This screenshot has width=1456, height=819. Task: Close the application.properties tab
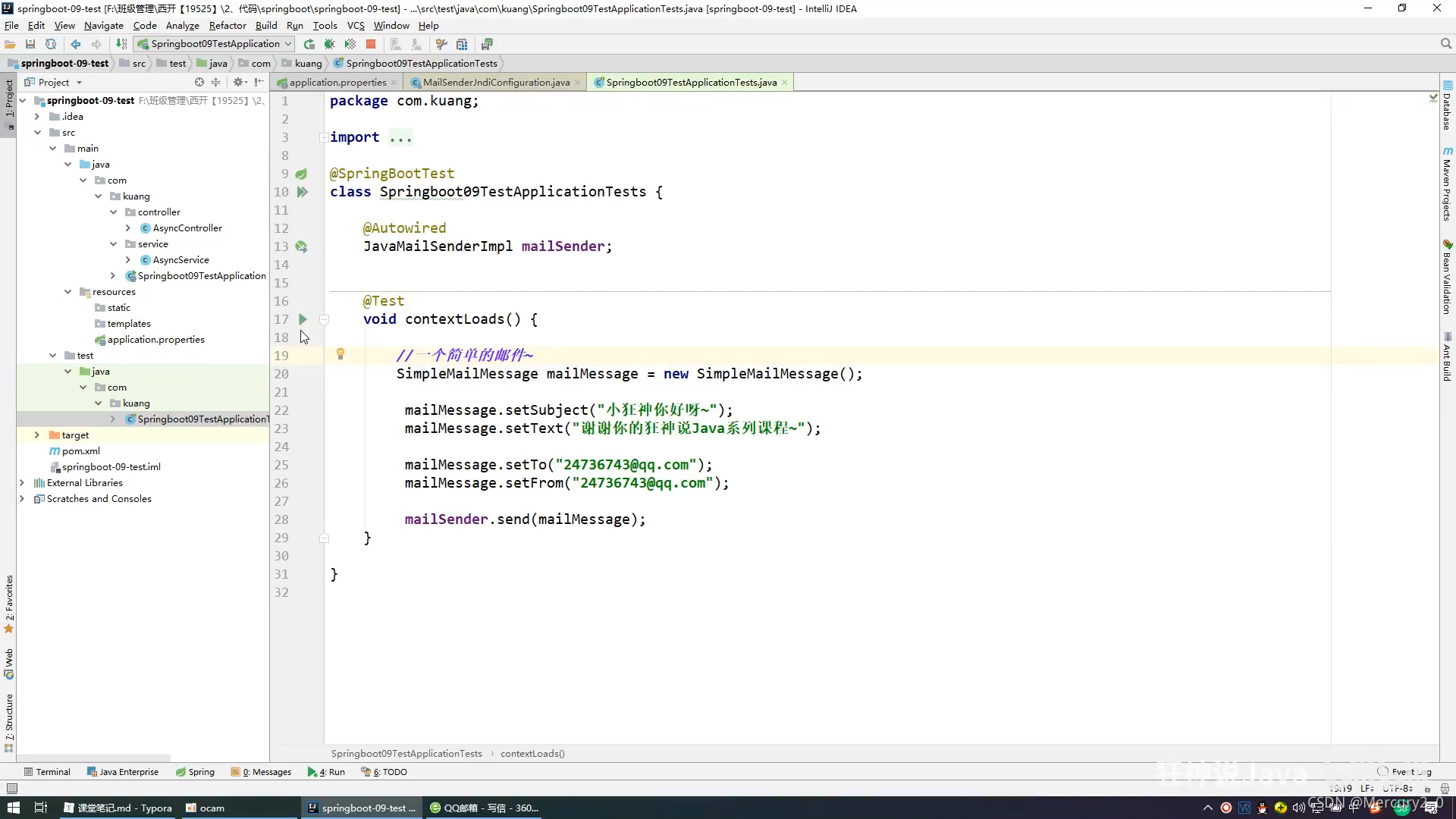pyautogui.click(x=394, y=82)
